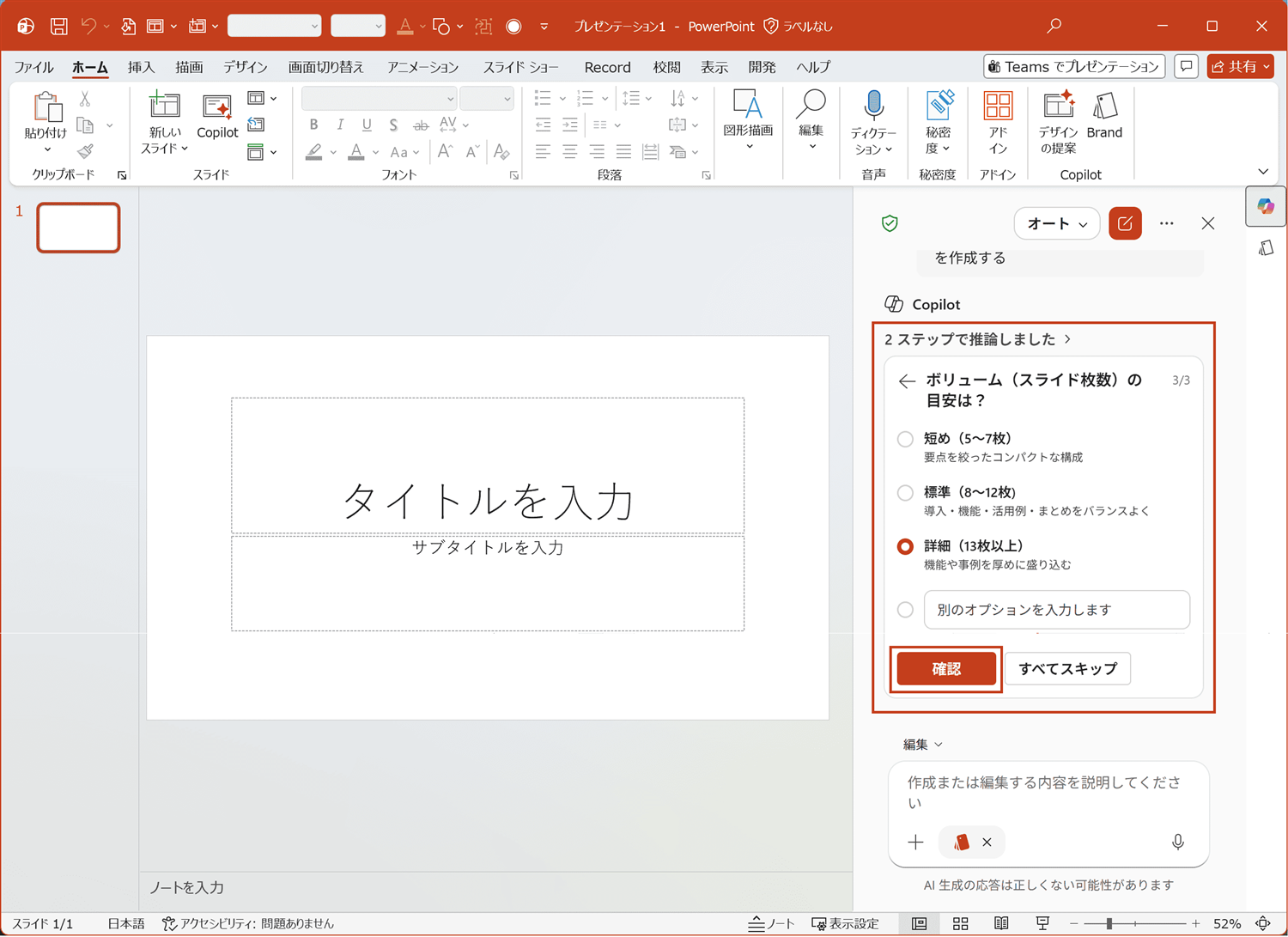Open オート mode dropdown in Copilot

(x=1057, y=224)
